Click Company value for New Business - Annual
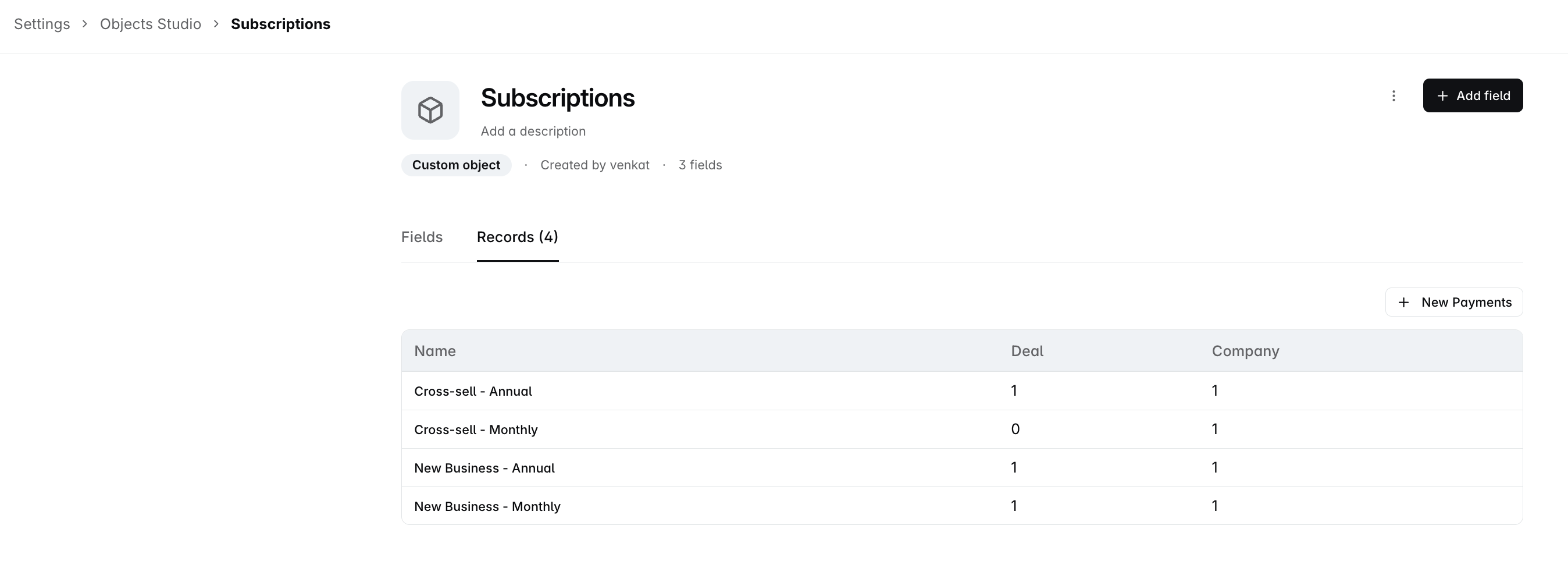 click(1215, 468)
